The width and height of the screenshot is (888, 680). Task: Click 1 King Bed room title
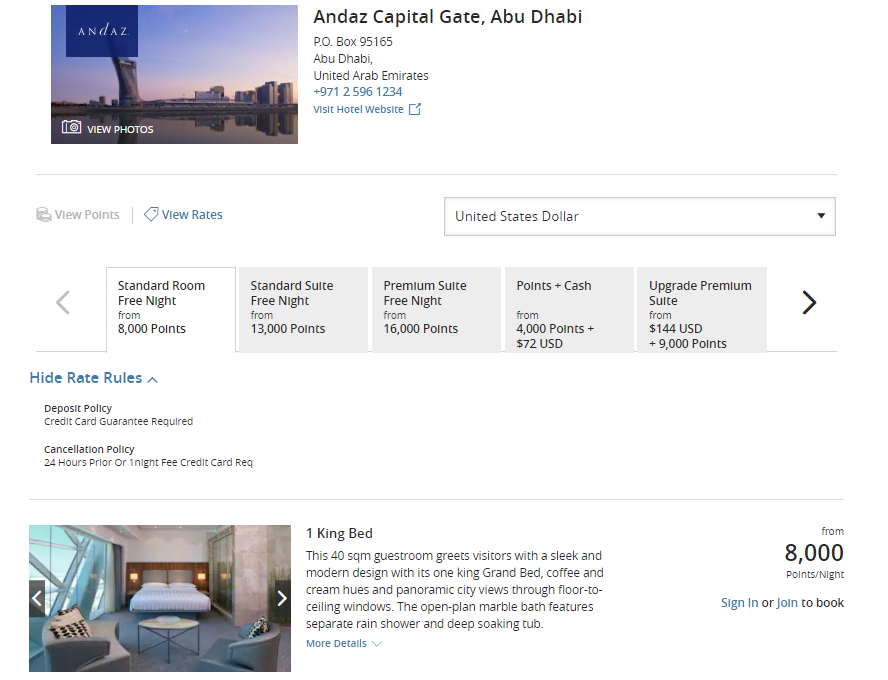(x=339, y=533)
